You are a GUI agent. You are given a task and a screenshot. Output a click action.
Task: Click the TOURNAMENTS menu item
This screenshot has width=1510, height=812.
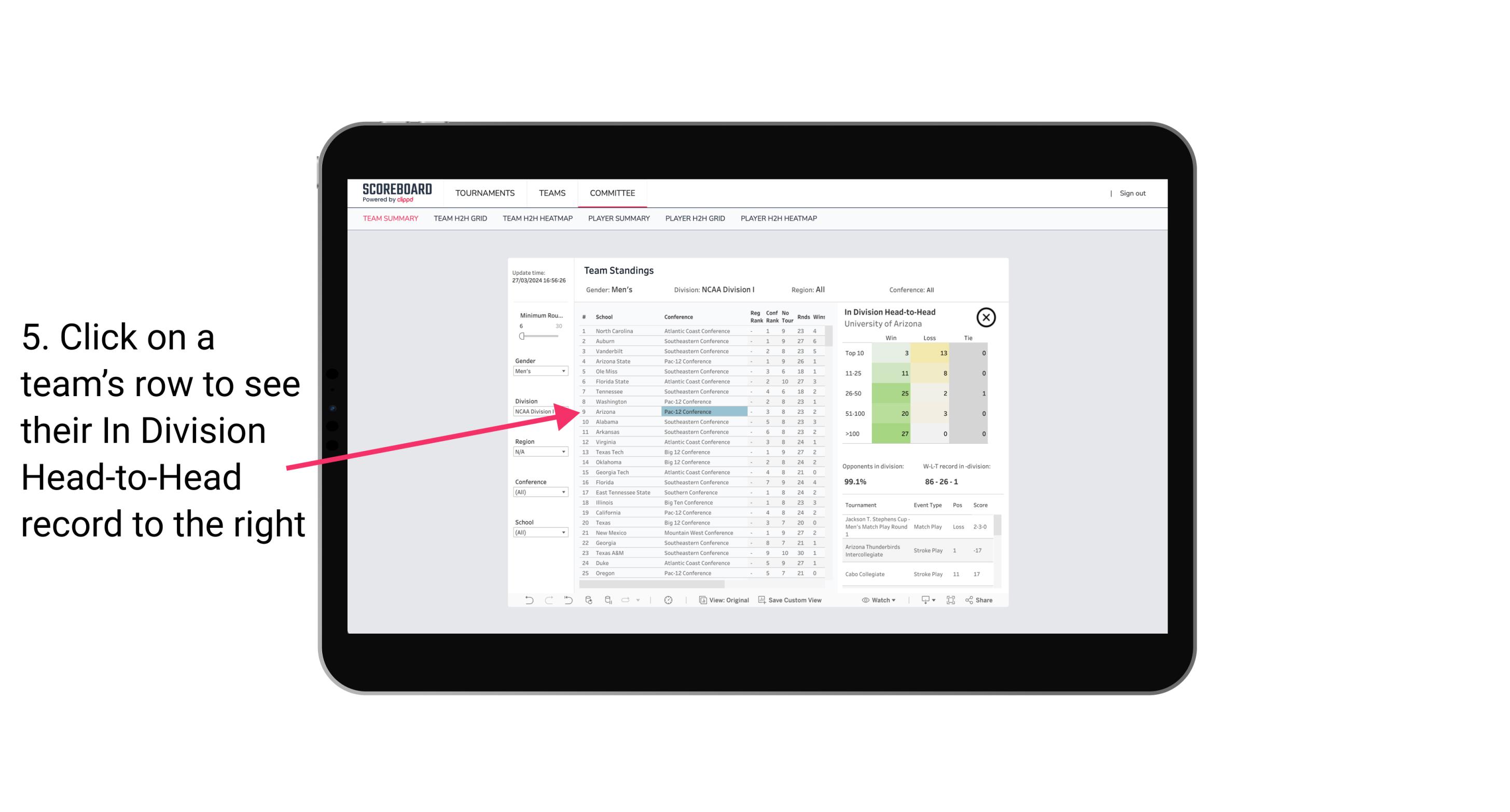485,193
